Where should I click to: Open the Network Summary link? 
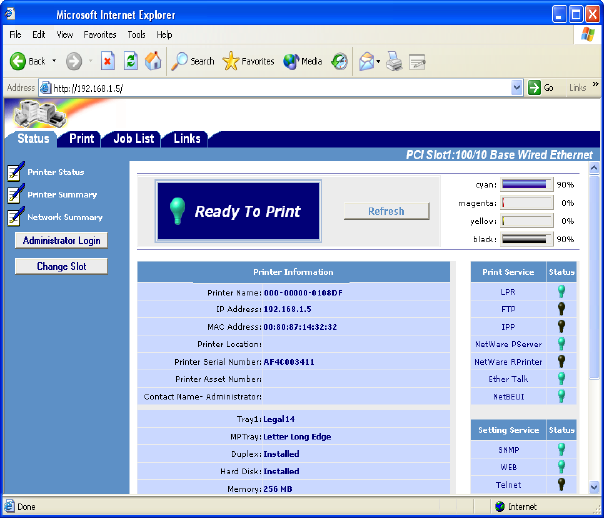point(64,217)
